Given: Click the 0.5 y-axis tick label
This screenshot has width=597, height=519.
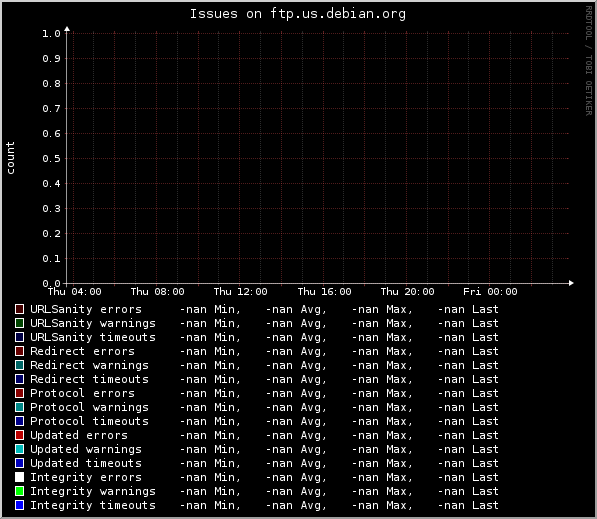Looking at the screenshot, I should pos(51,158).
